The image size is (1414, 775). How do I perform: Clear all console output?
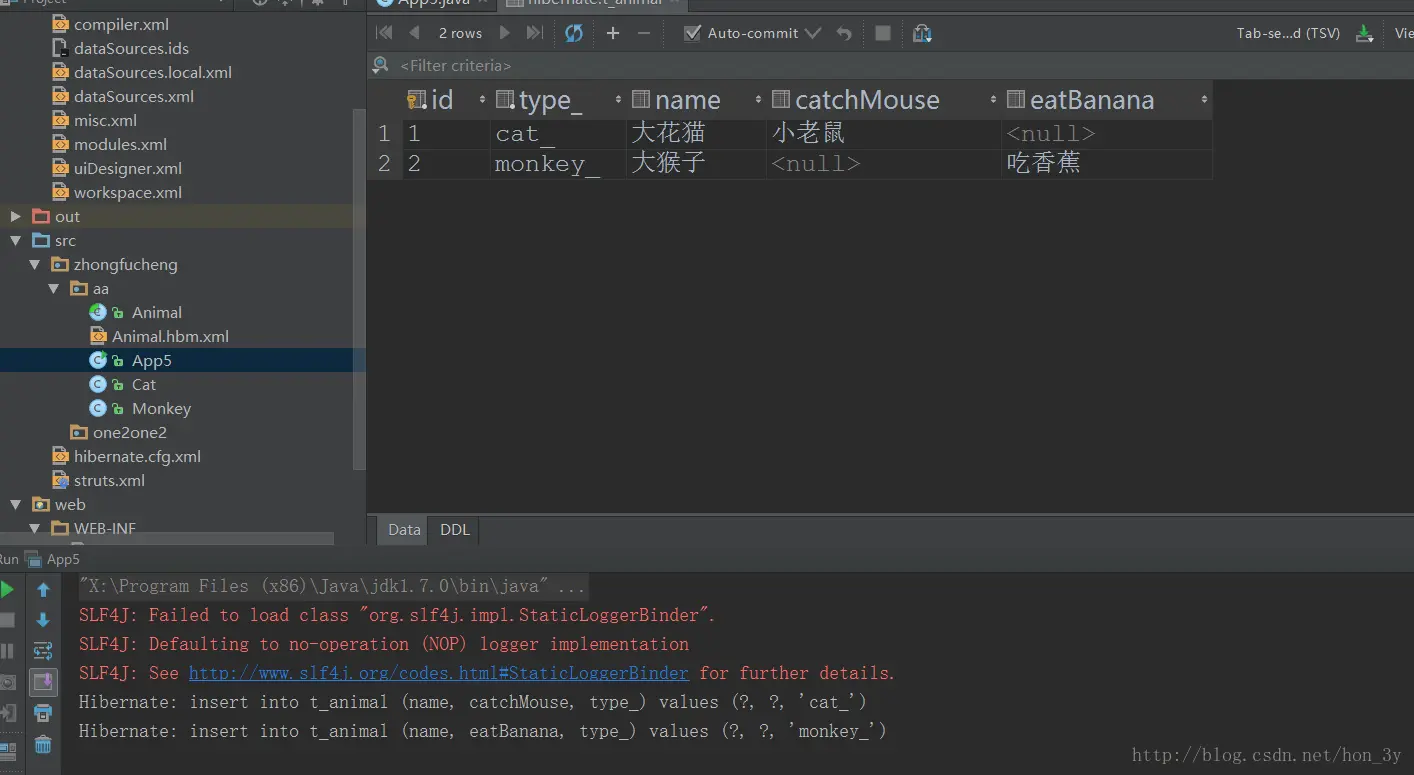coord(41,743)
